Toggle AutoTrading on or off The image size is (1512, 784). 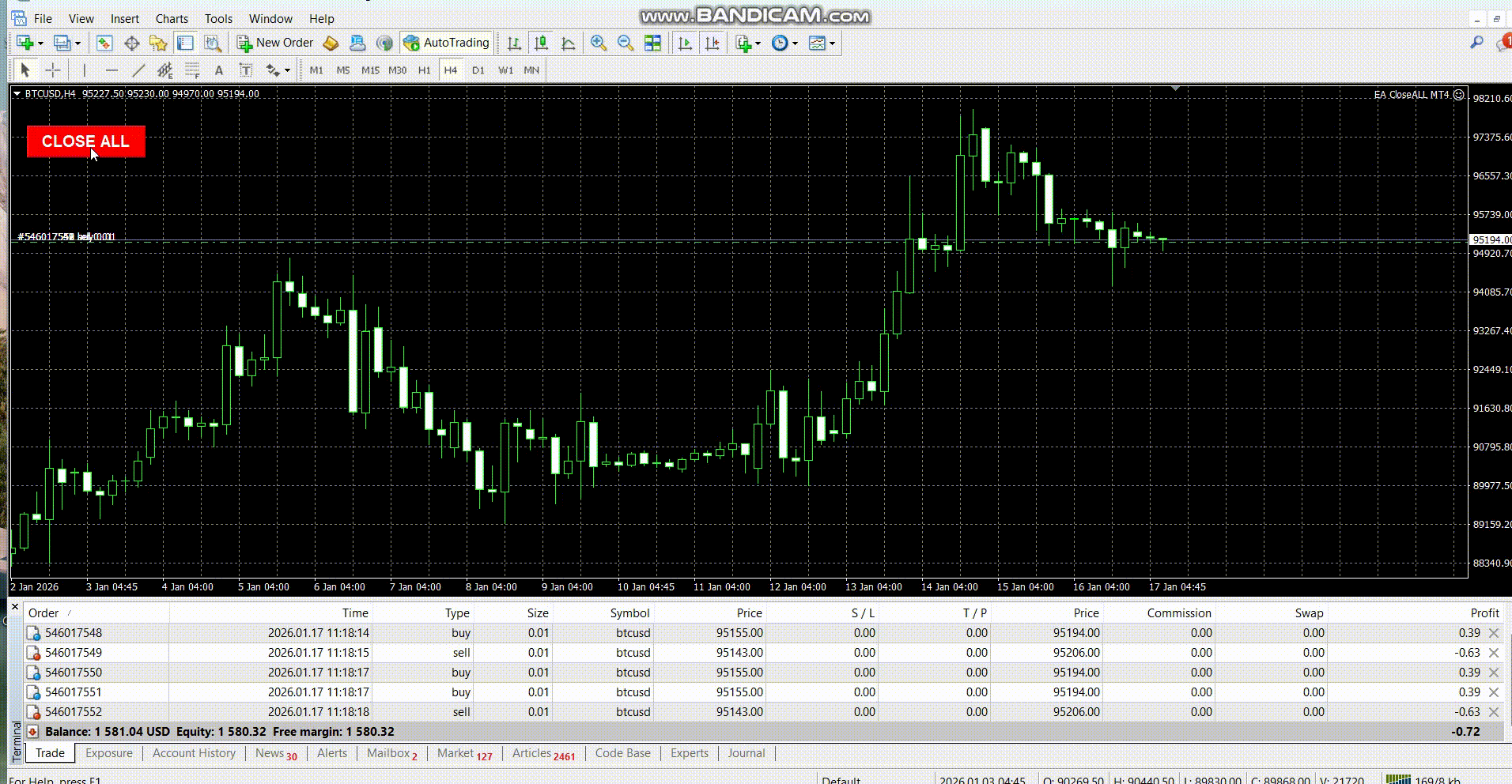(x=447, y=43)
